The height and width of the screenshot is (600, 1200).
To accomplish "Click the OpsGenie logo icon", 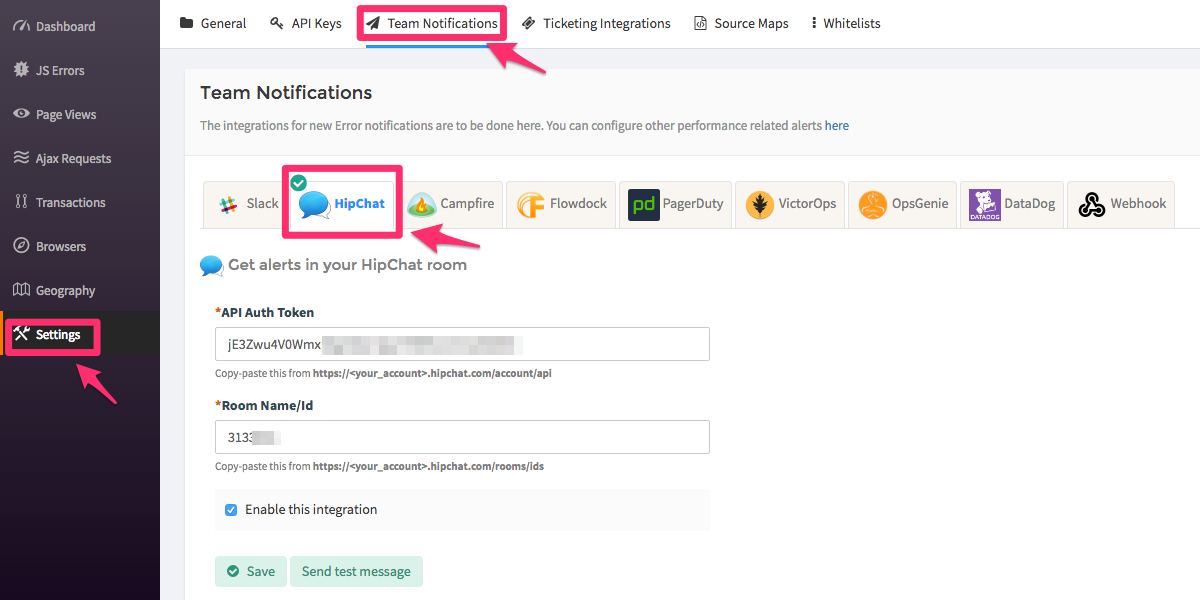I will [x=873, y=205].
